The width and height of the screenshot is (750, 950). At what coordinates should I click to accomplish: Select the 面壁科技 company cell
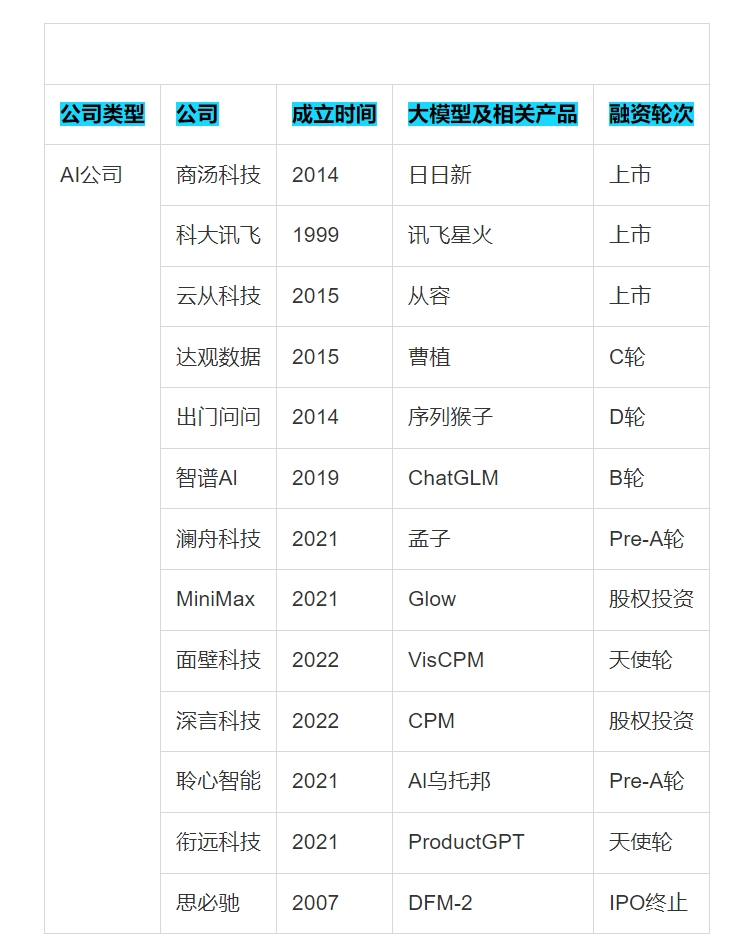tap(218, 660)
